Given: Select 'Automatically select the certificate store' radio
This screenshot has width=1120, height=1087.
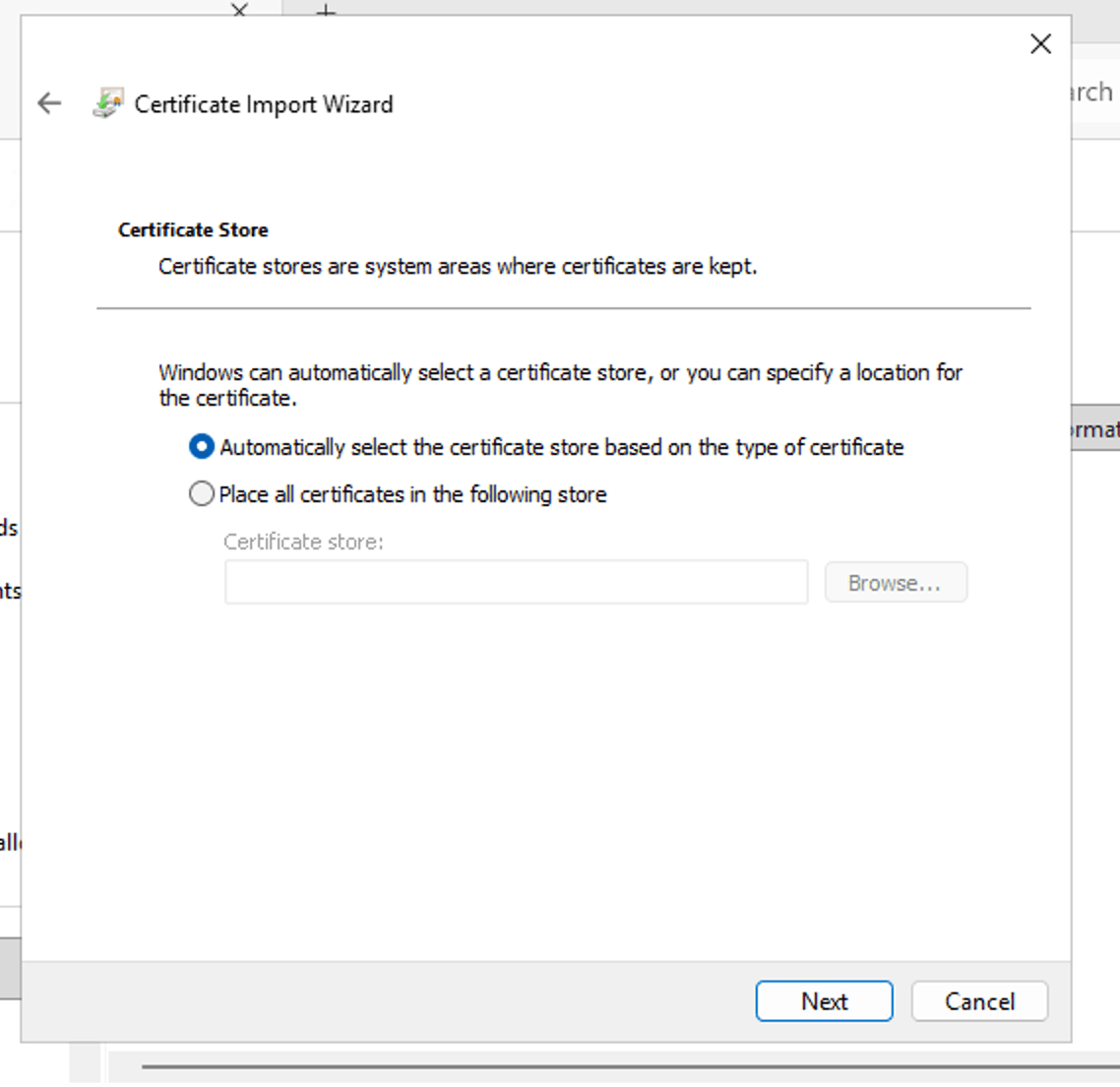Looking at the screenshot, I should 202,447.
